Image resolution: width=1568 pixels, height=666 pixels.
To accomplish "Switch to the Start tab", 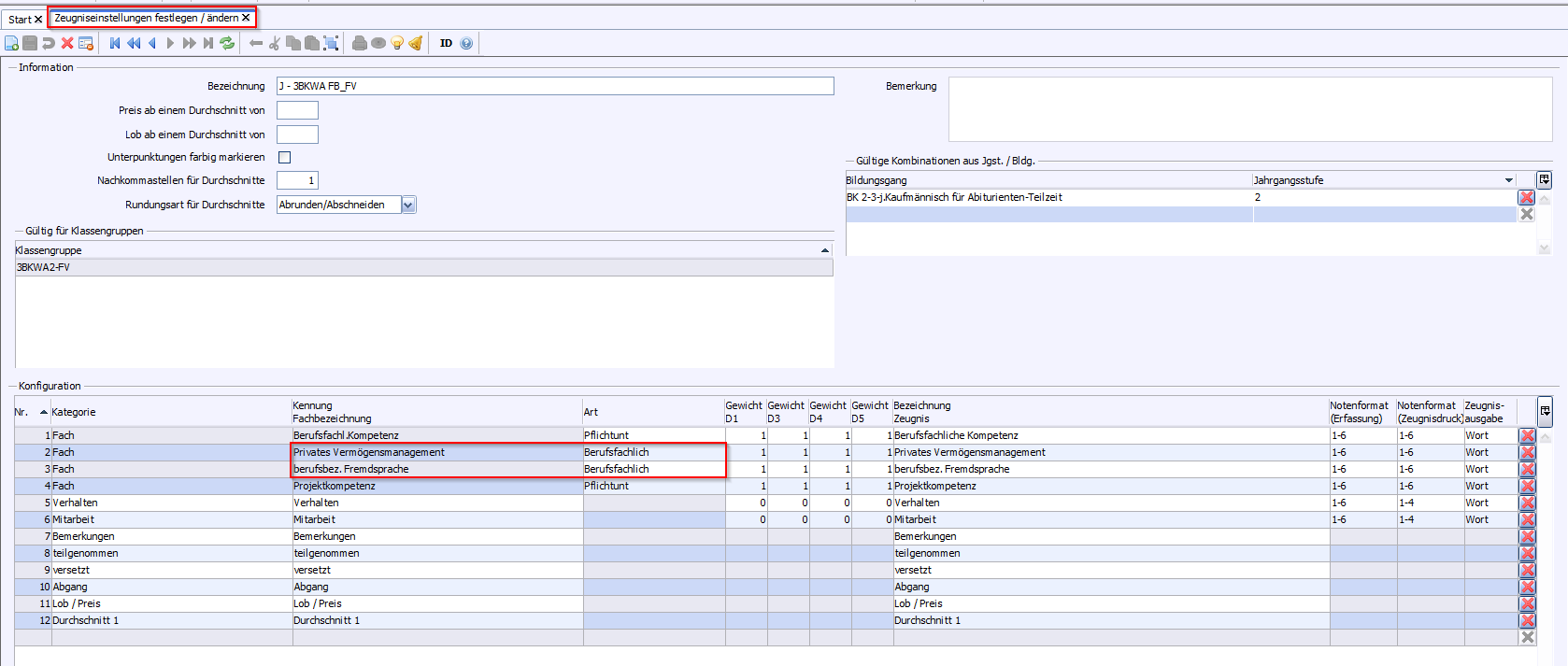I will coord(20,19).
